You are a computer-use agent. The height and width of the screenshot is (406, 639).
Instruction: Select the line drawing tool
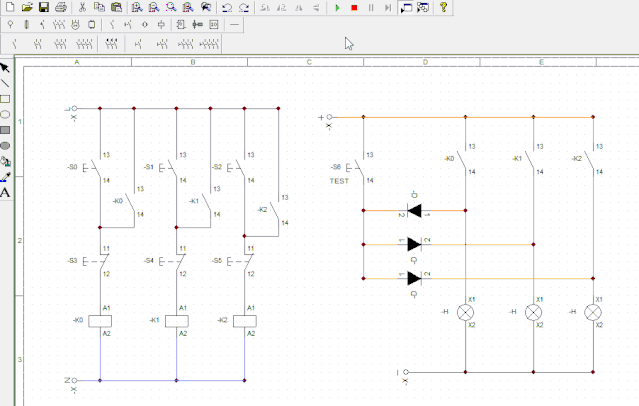[x=5, y=83]
